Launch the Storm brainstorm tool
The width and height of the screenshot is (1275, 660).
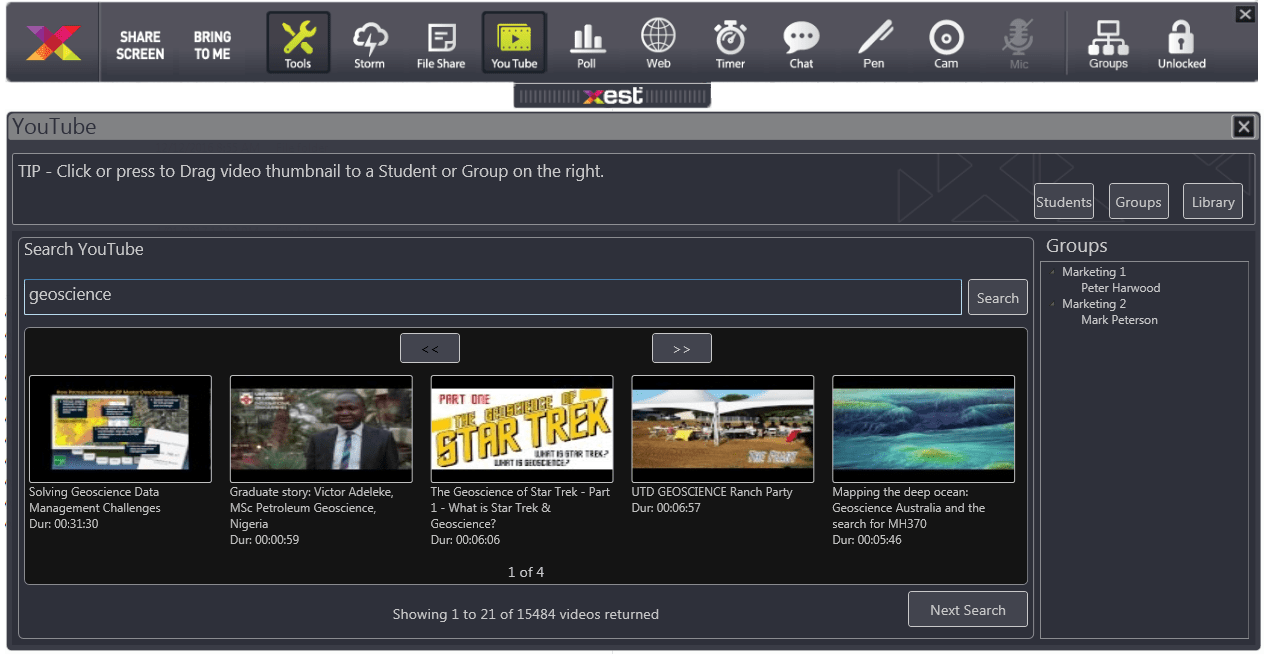pos(370,45)
